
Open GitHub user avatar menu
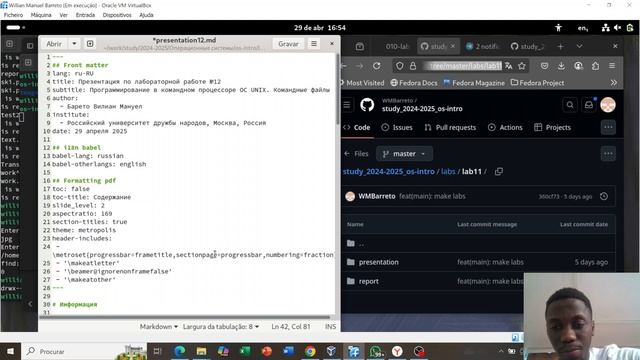[x=608, y=105]
